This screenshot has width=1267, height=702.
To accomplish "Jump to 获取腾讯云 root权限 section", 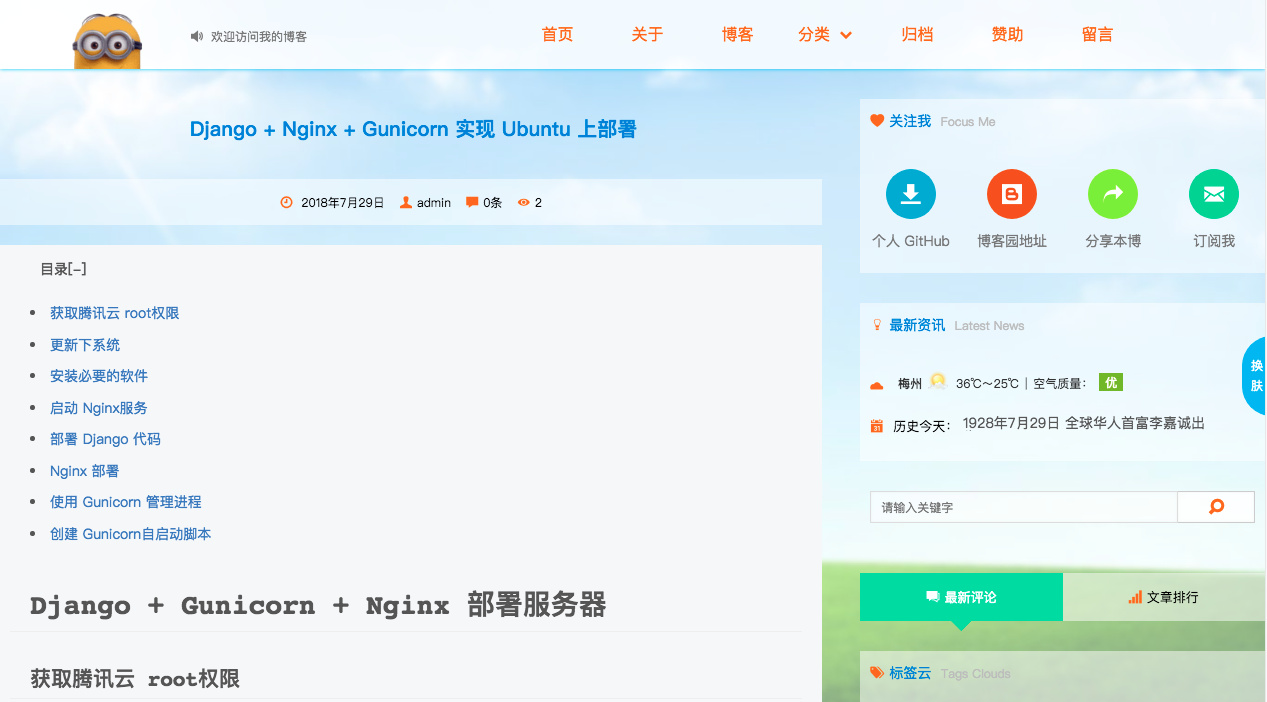I will click(x=115, y=313).
